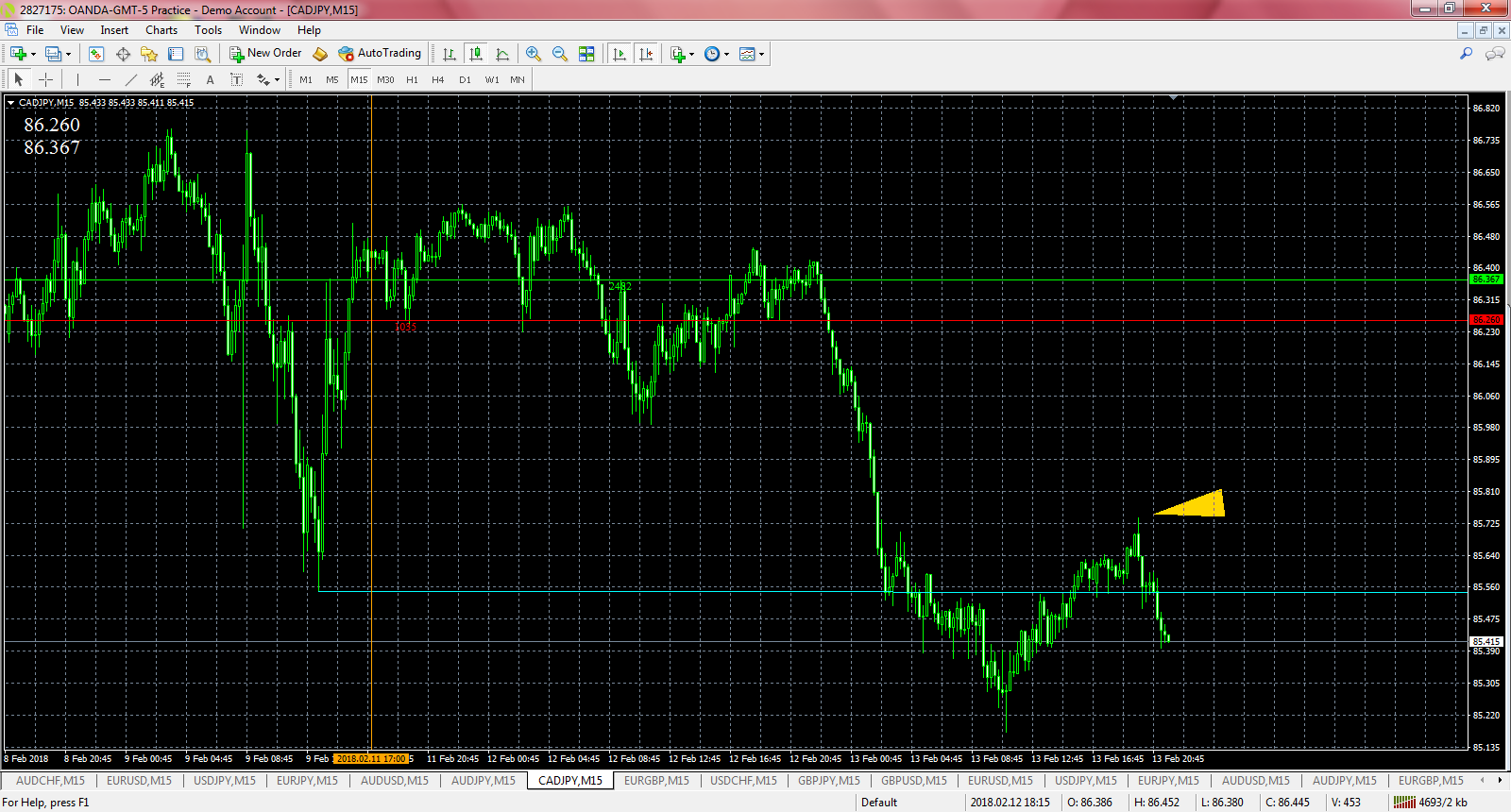Image resolution: width=1511 pixels, height=812 pixels.
Task: Click the Periods clock icon
Action: tap(712, 54)
